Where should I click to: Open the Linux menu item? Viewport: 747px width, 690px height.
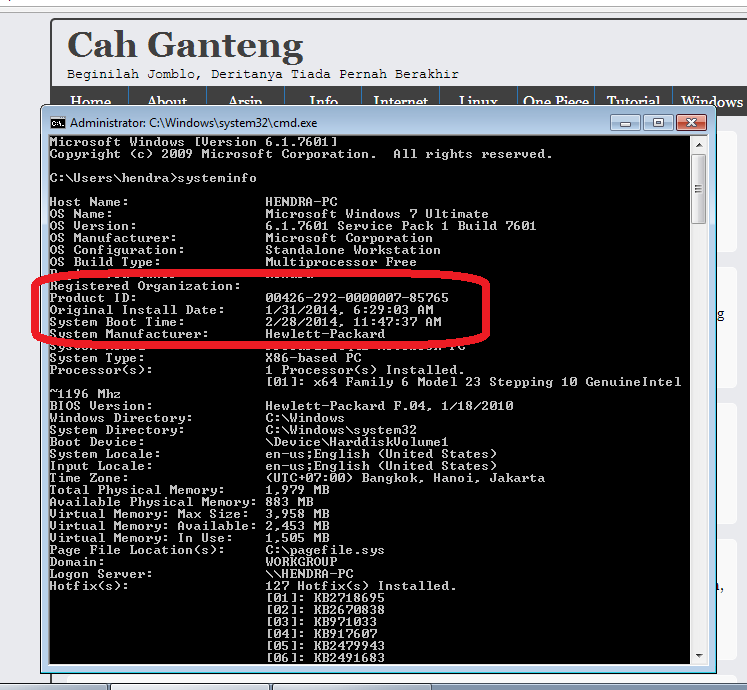(478, 101)
